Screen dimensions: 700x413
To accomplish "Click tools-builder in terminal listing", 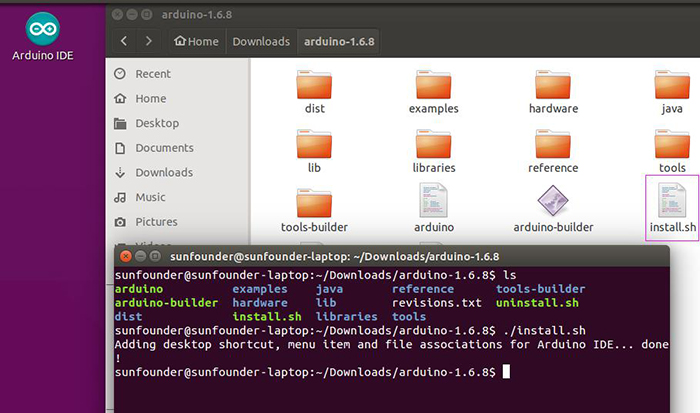I will (540, 289).
